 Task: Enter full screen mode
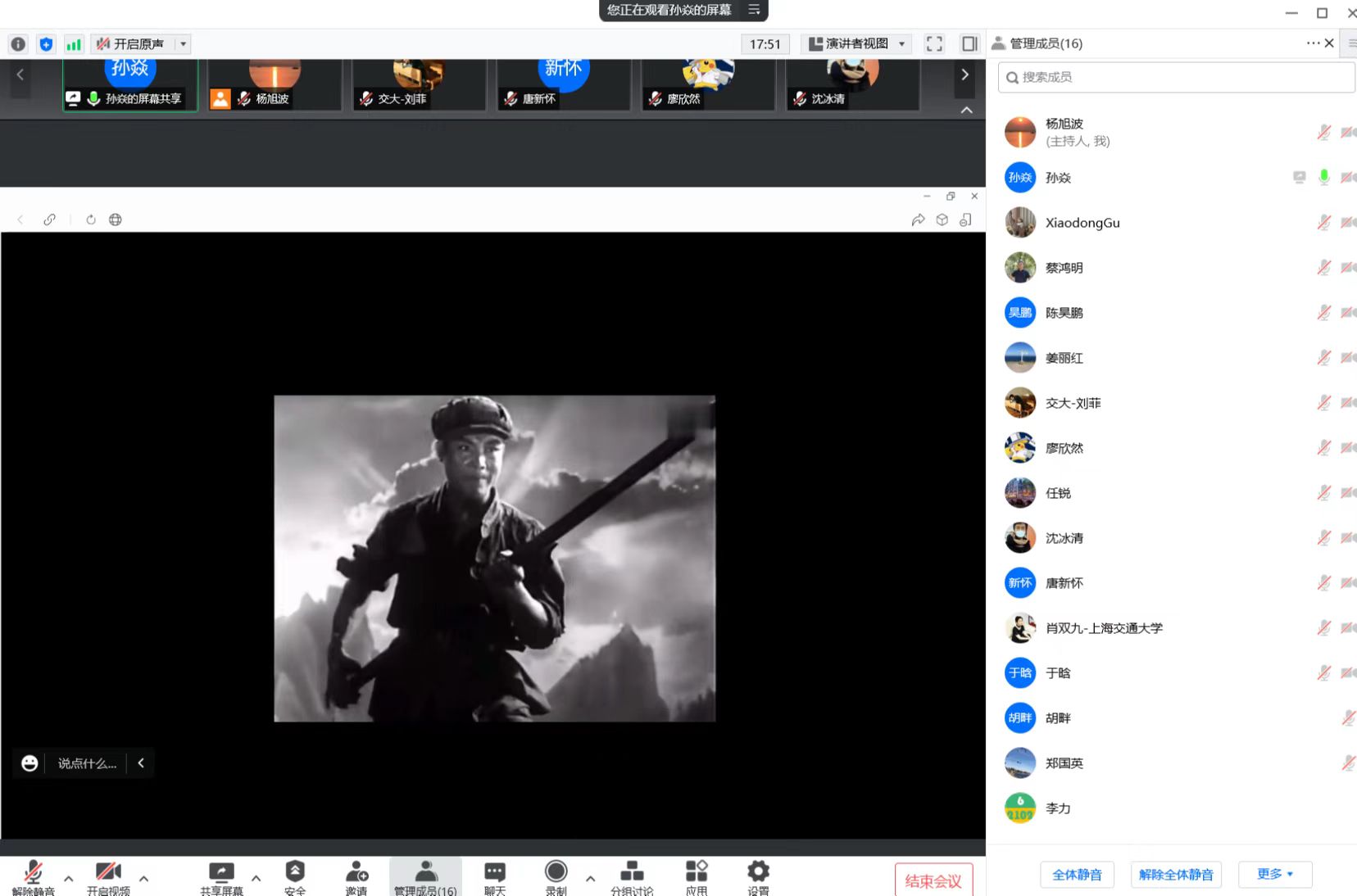tap(934, 44)
